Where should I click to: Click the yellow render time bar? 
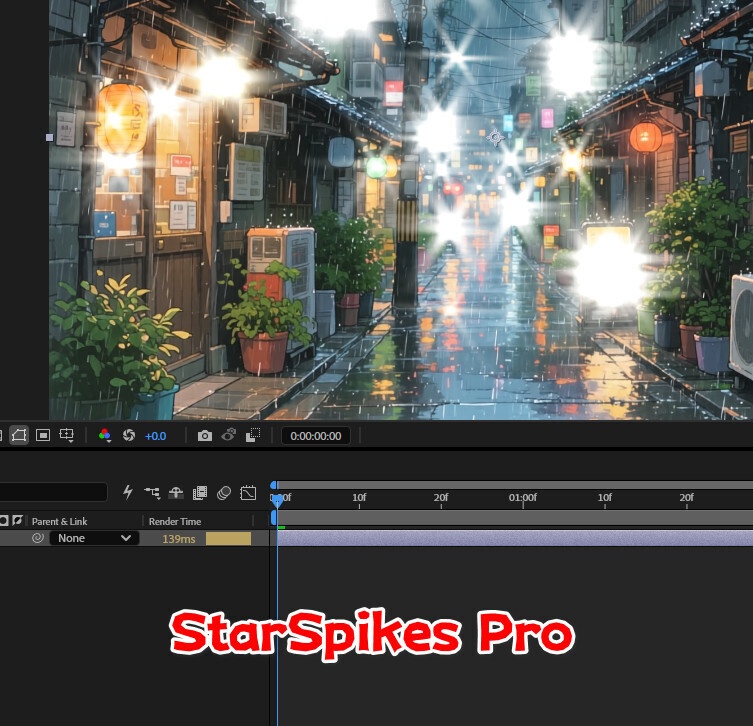click(x=229, y=539)
